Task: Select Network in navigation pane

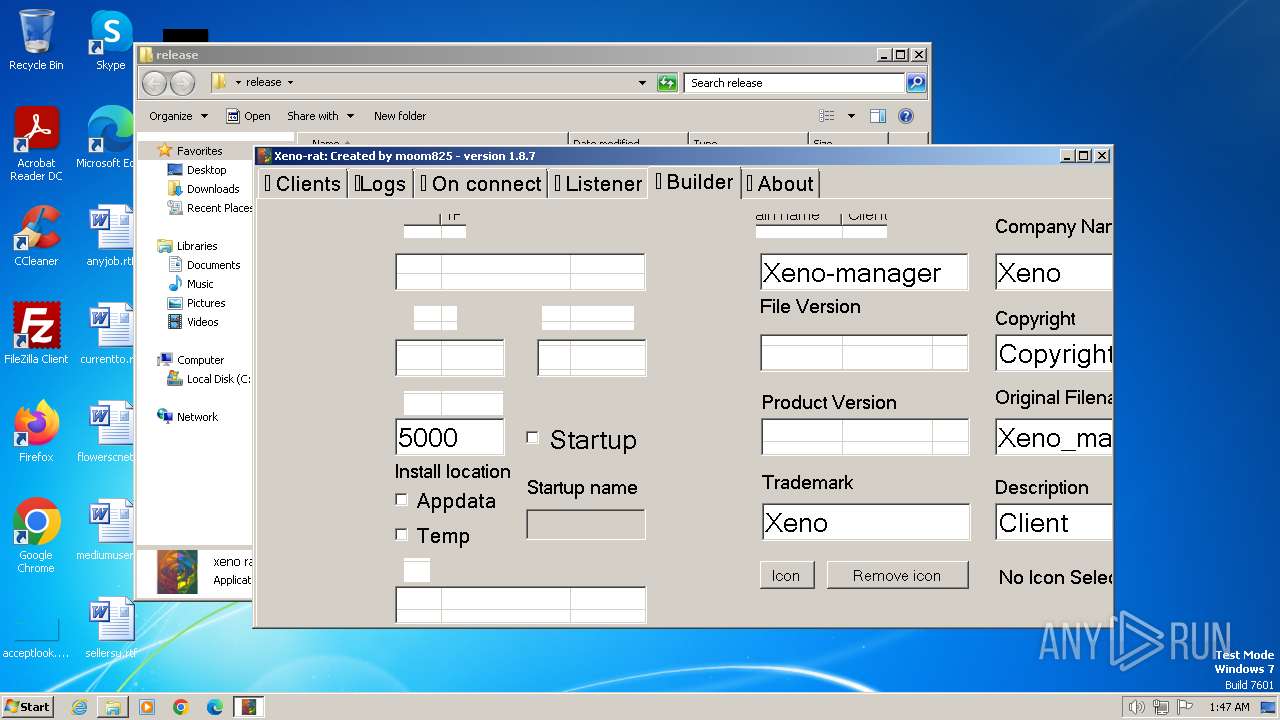Action: [x=197, y=417]
